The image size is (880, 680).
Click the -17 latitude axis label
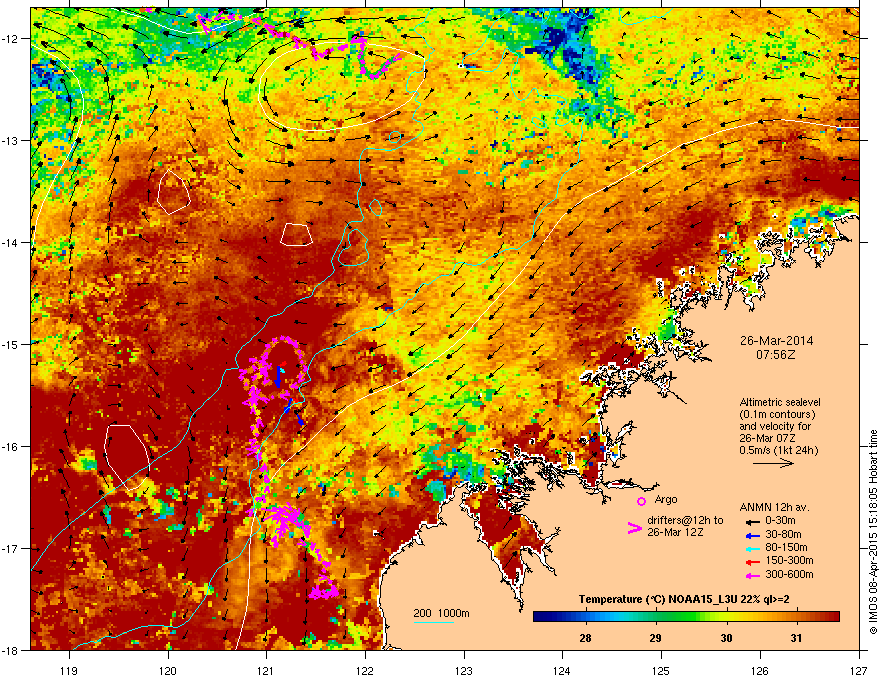11,548
